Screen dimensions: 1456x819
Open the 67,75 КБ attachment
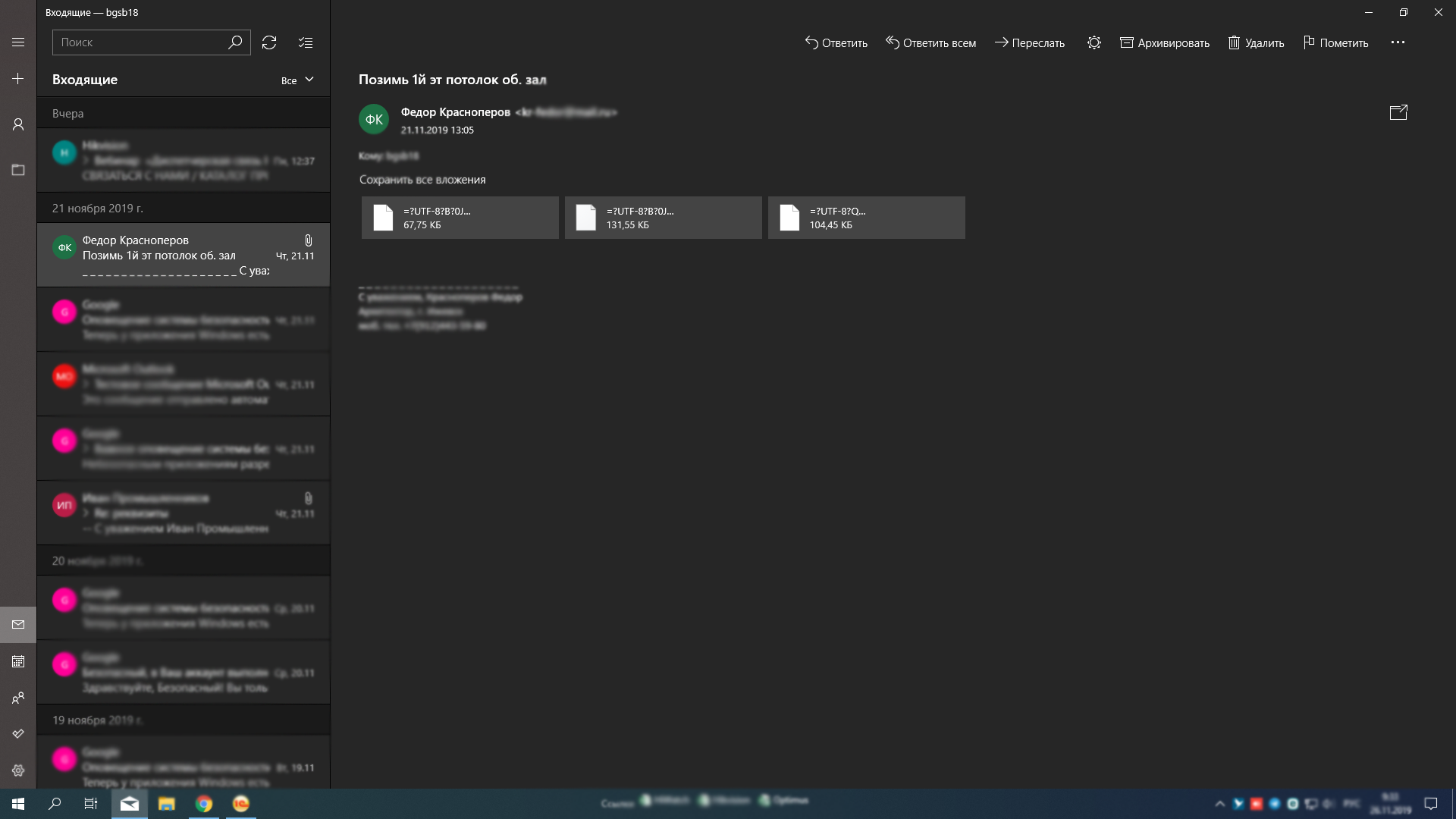[460, 218]
